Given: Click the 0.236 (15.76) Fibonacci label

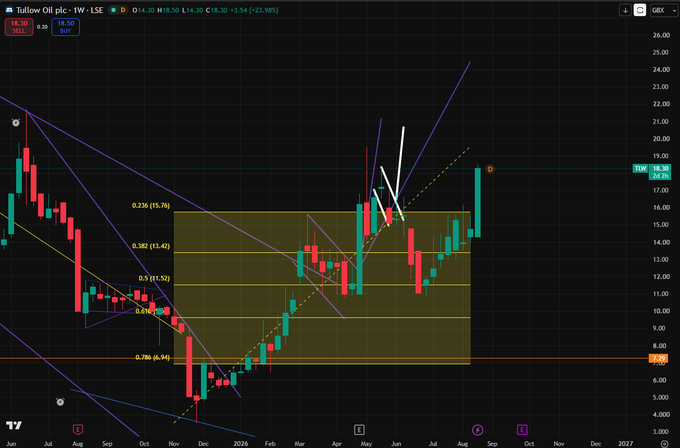Looking at the screenshot, I should pos(151,206).
